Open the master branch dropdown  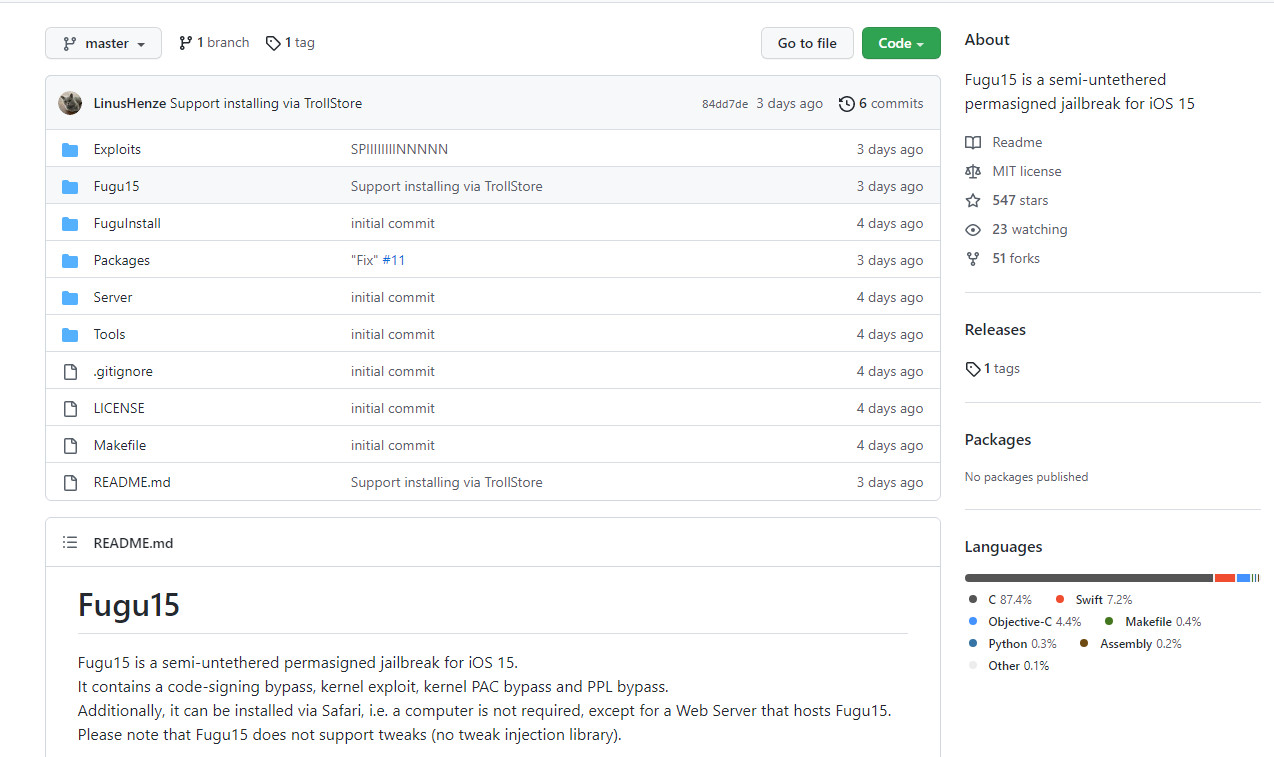pos(103,43)
